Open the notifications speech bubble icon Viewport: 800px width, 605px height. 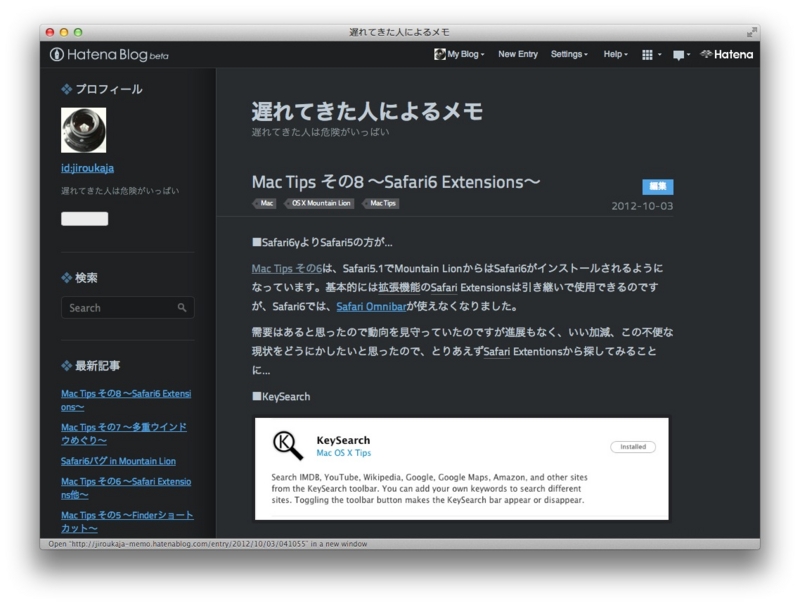(681, 55)
